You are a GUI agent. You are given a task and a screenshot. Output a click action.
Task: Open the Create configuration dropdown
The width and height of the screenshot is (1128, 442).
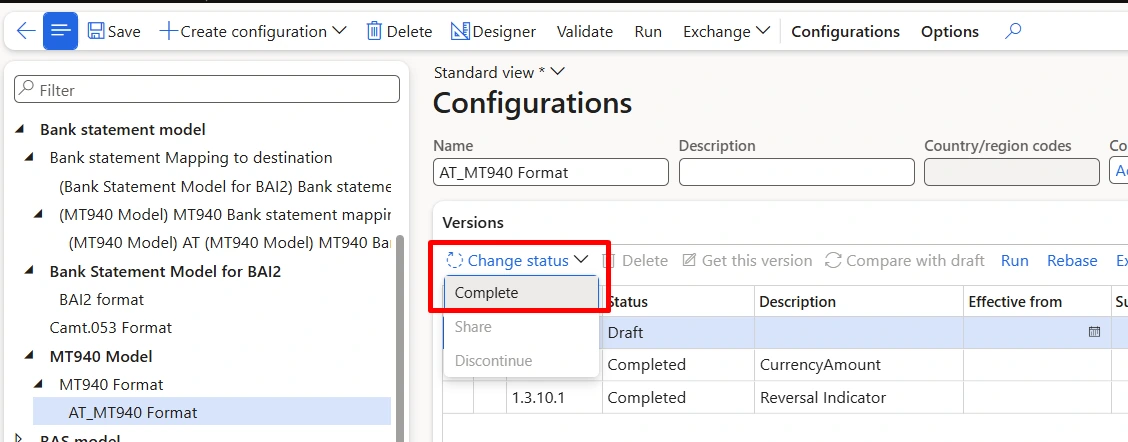[x=253, y=32]
